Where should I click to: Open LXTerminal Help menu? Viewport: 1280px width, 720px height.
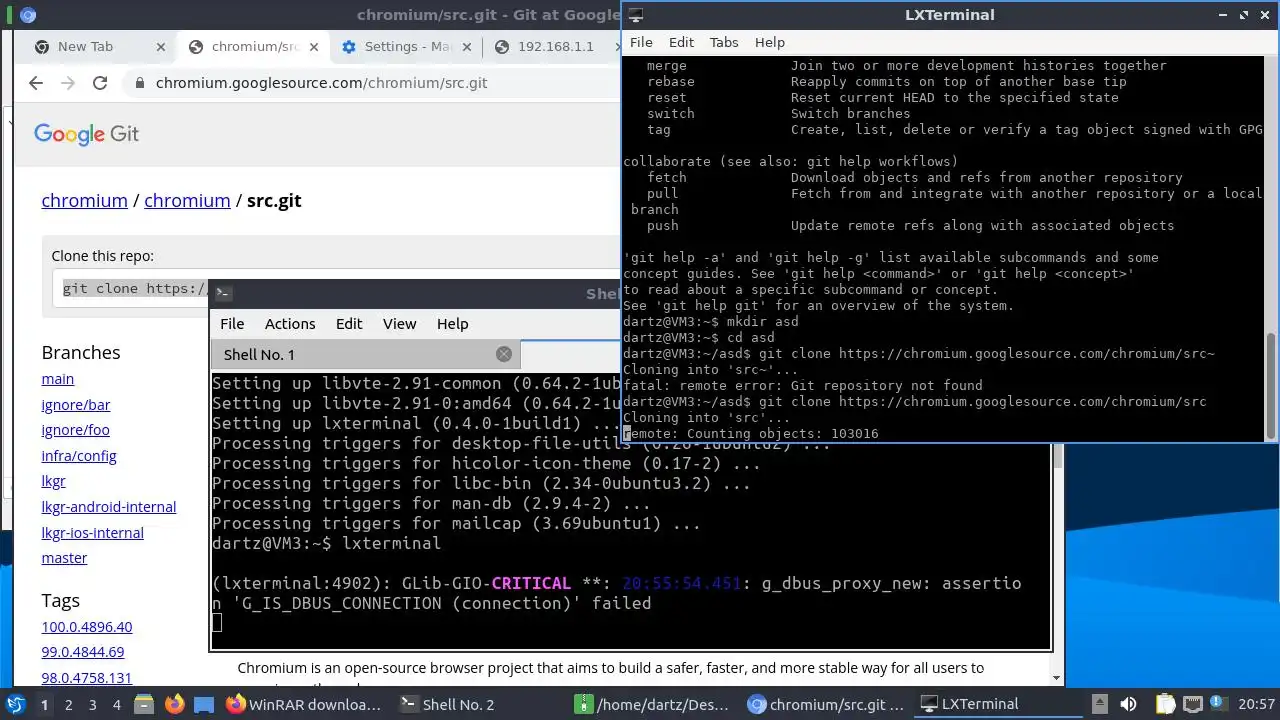click(x=770, y=42)
